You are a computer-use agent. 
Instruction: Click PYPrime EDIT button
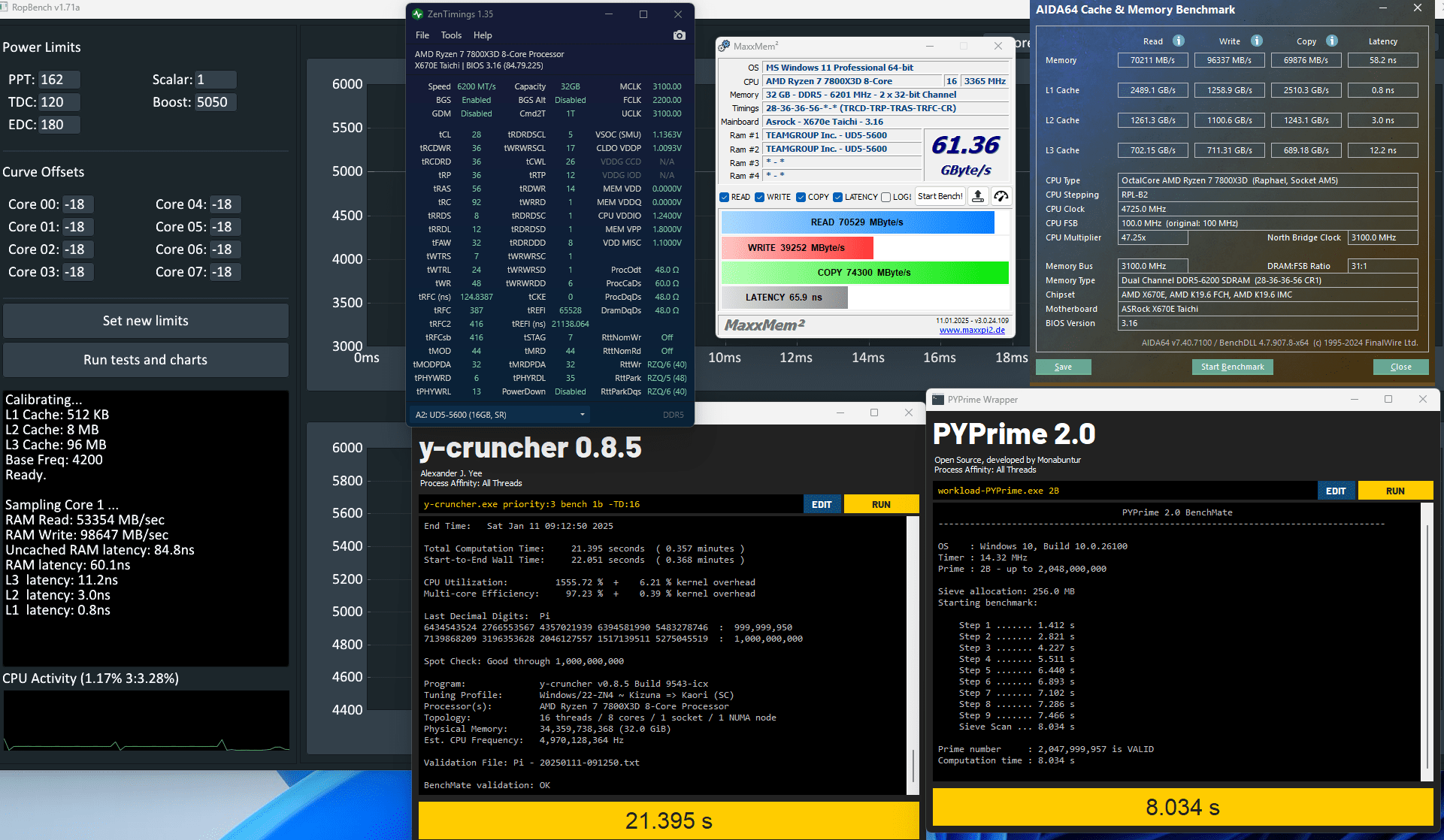coord(1336,491)
